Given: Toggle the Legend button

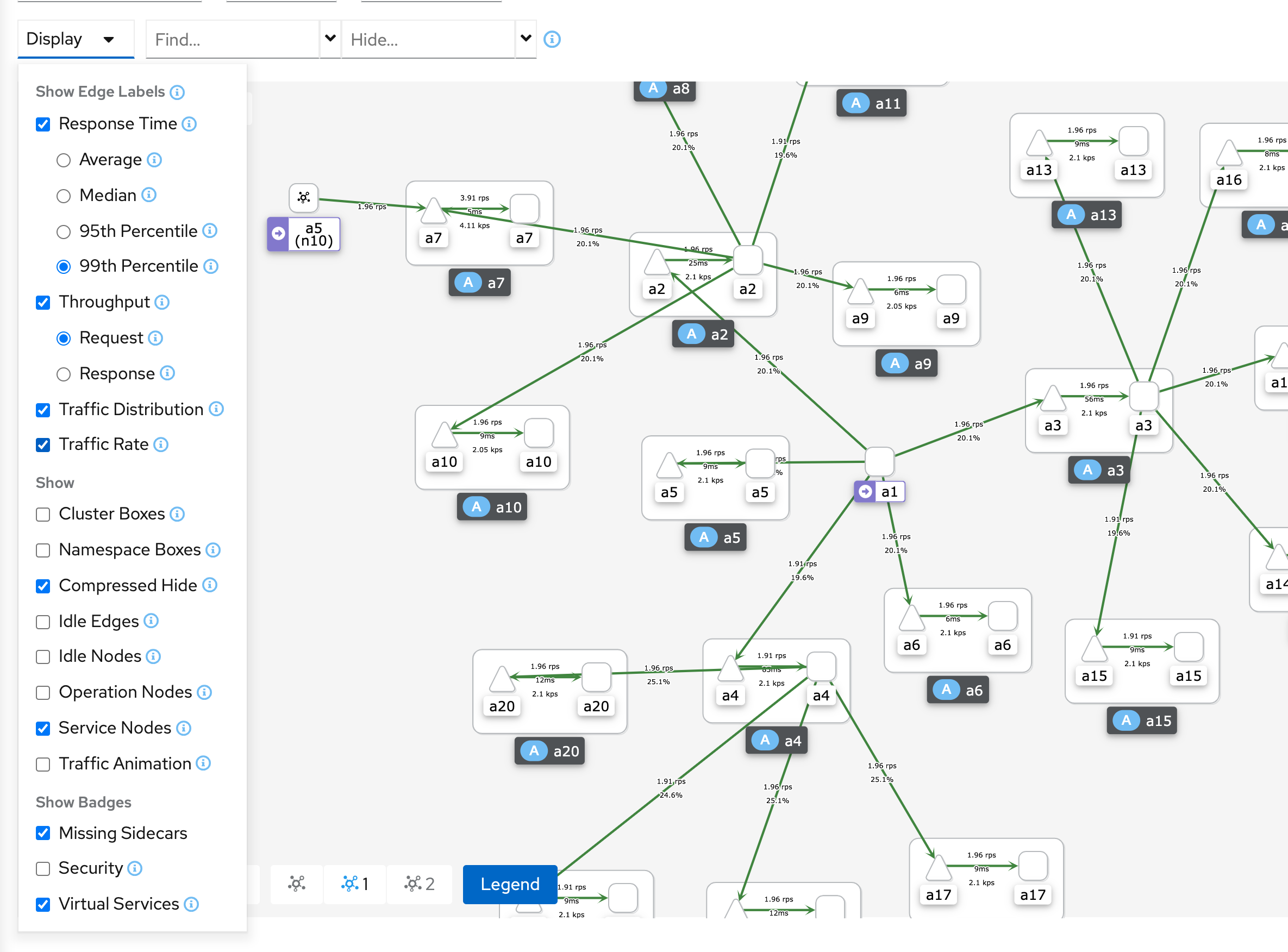Looking at the screenshot, I should click(x=510, y=884).
